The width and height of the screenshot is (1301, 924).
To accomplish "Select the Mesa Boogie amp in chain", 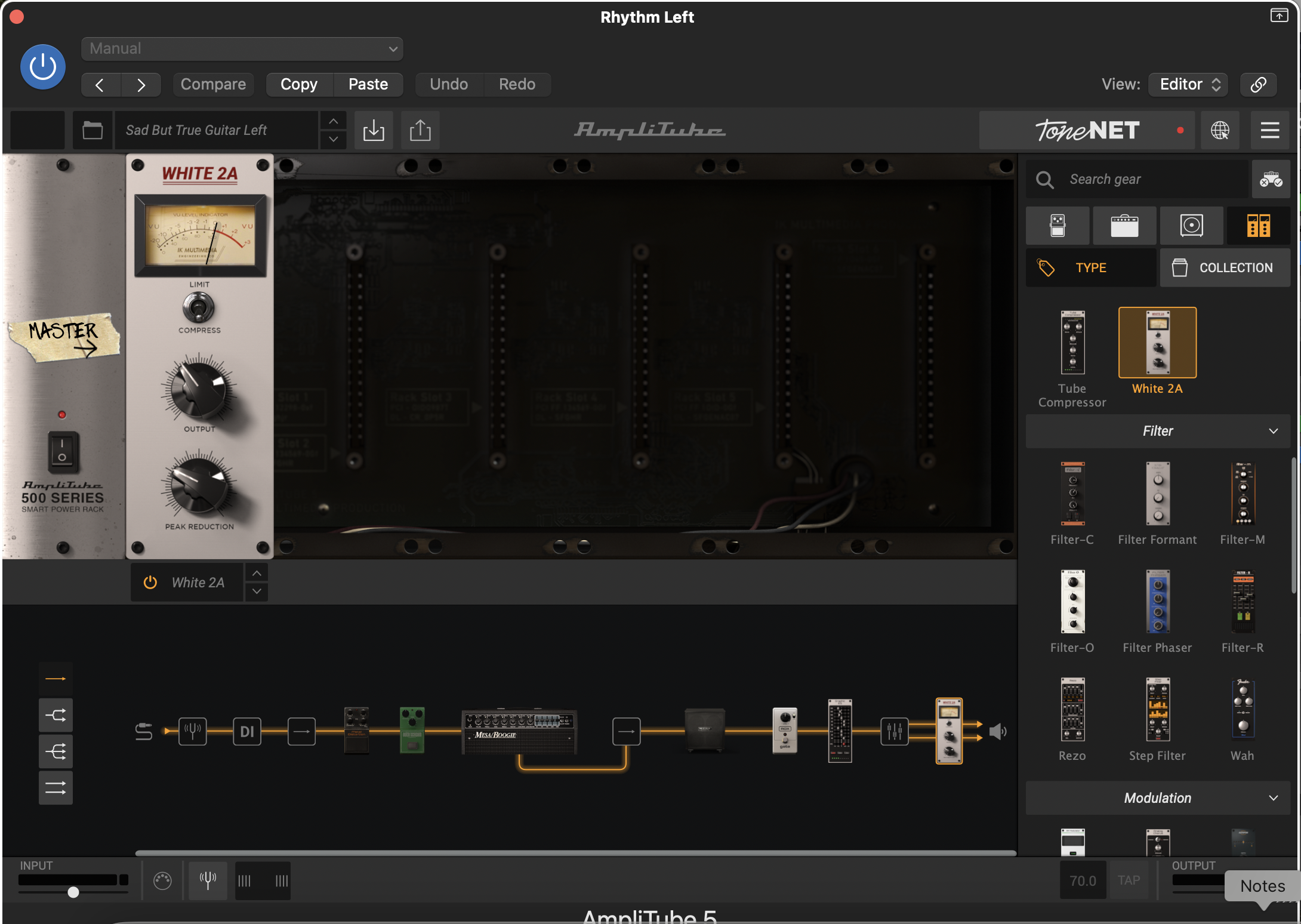I will pyautogui.click(x=519, y=731).
